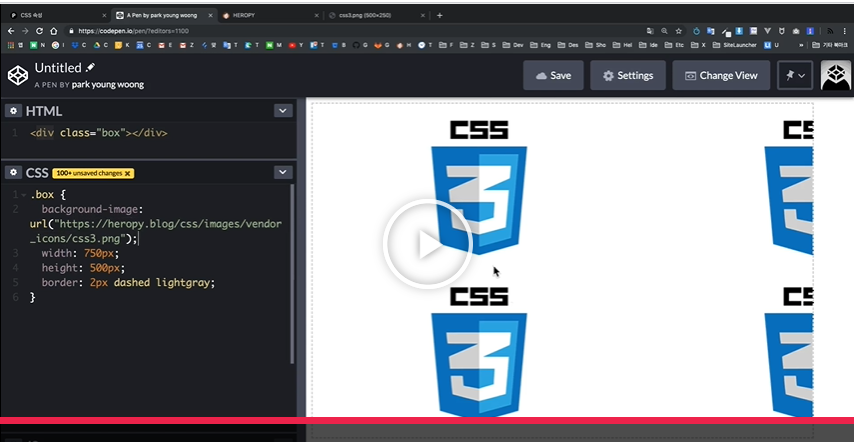The image size is (854, 442).
Task: Open the SiteLauncher bookmarks folder
Action: pyautogui.click(x=735, y=45)
